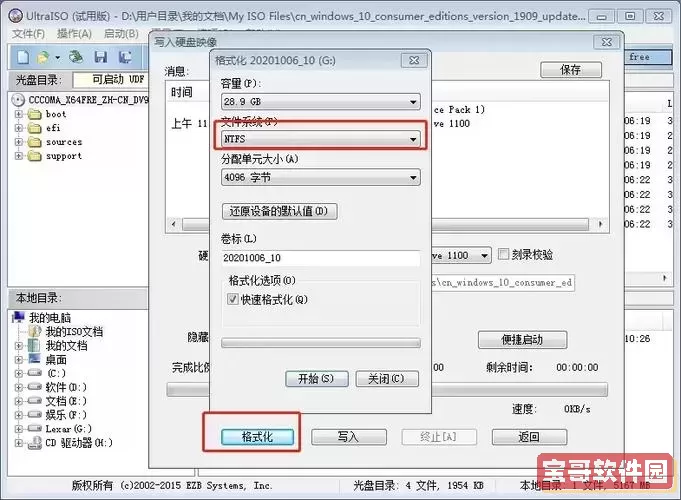The width and height of the screenshot is (681, 500).
Task: Click the CD 驱动器 (H:) drive icon
Action: tap(35, 443)
